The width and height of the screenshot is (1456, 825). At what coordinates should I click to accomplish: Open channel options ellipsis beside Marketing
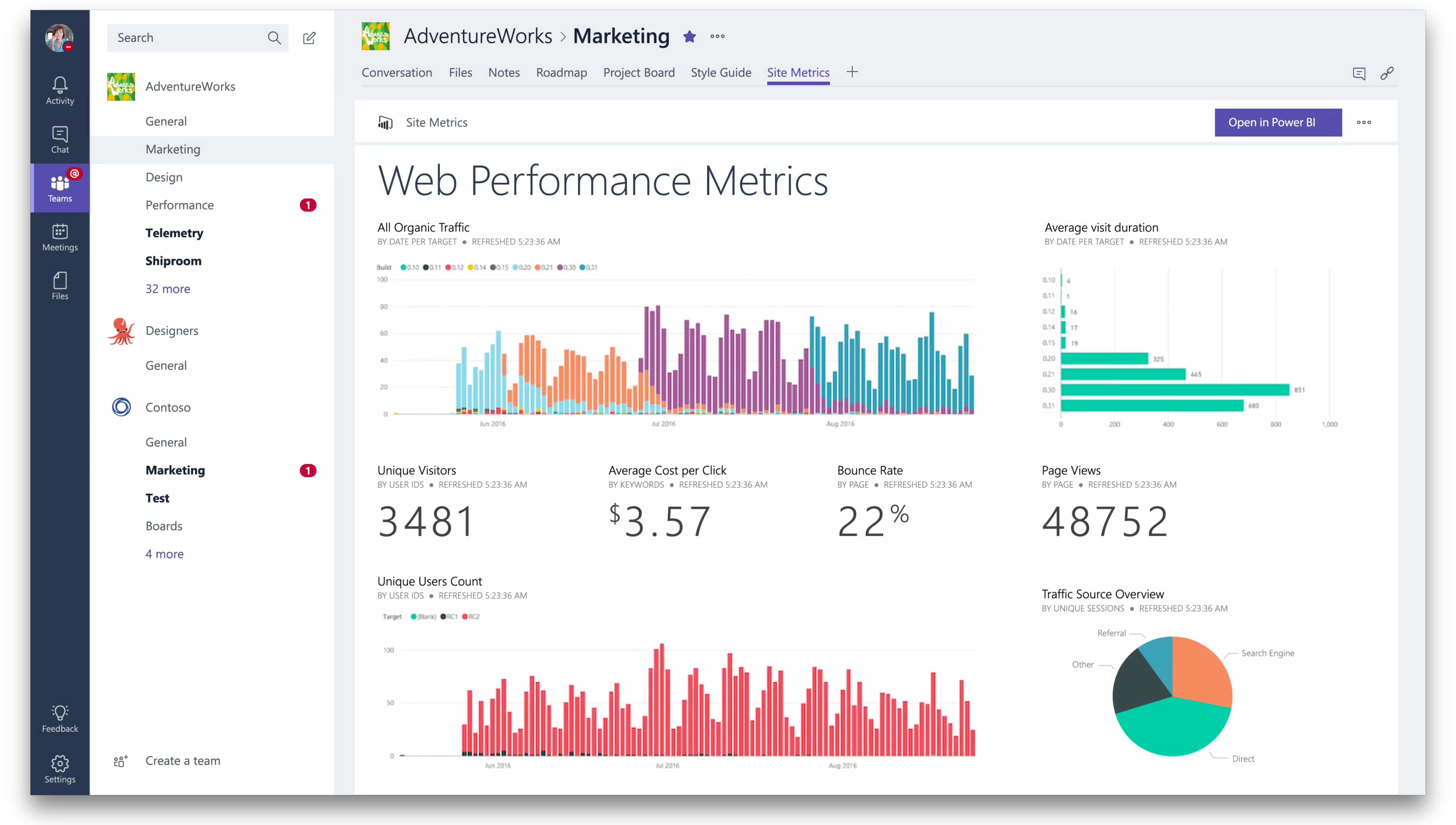[718, 37]
